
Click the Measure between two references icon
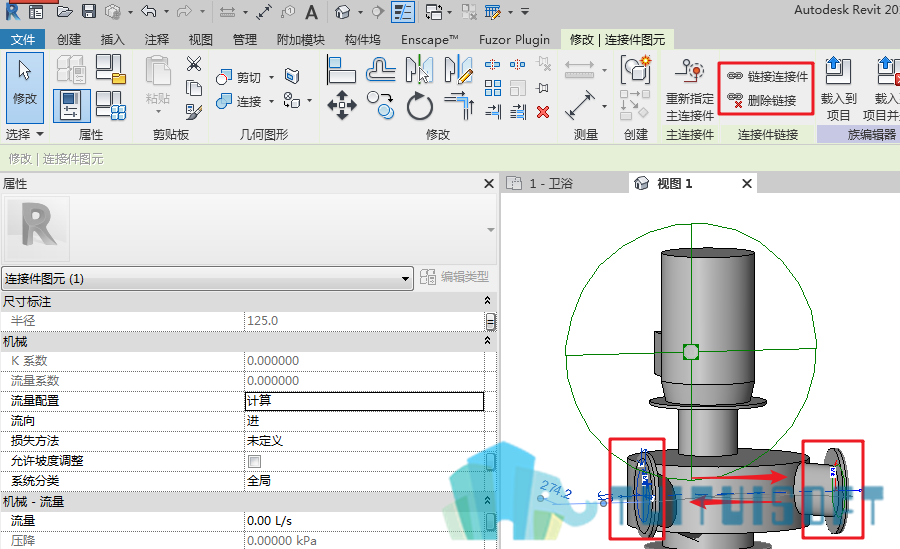[580, 105]
